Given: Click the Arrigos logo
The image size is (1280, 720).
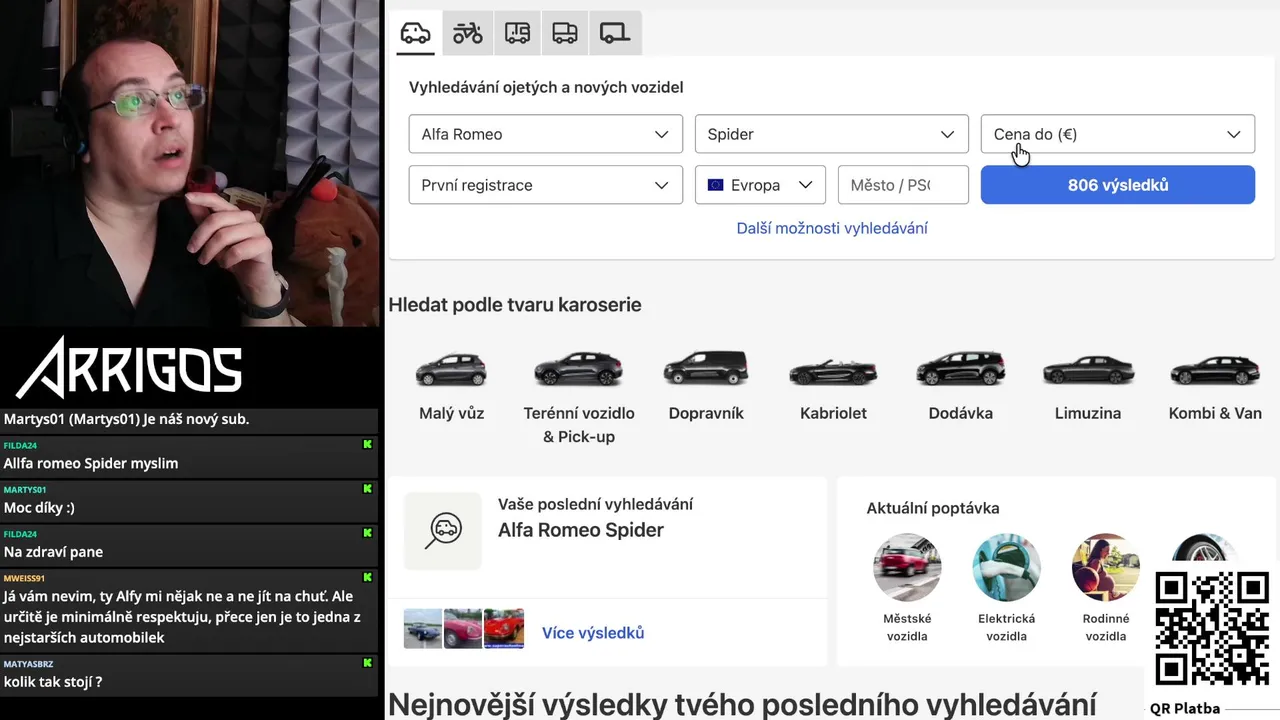Looking at the screenshot, I should pos(130,366).
